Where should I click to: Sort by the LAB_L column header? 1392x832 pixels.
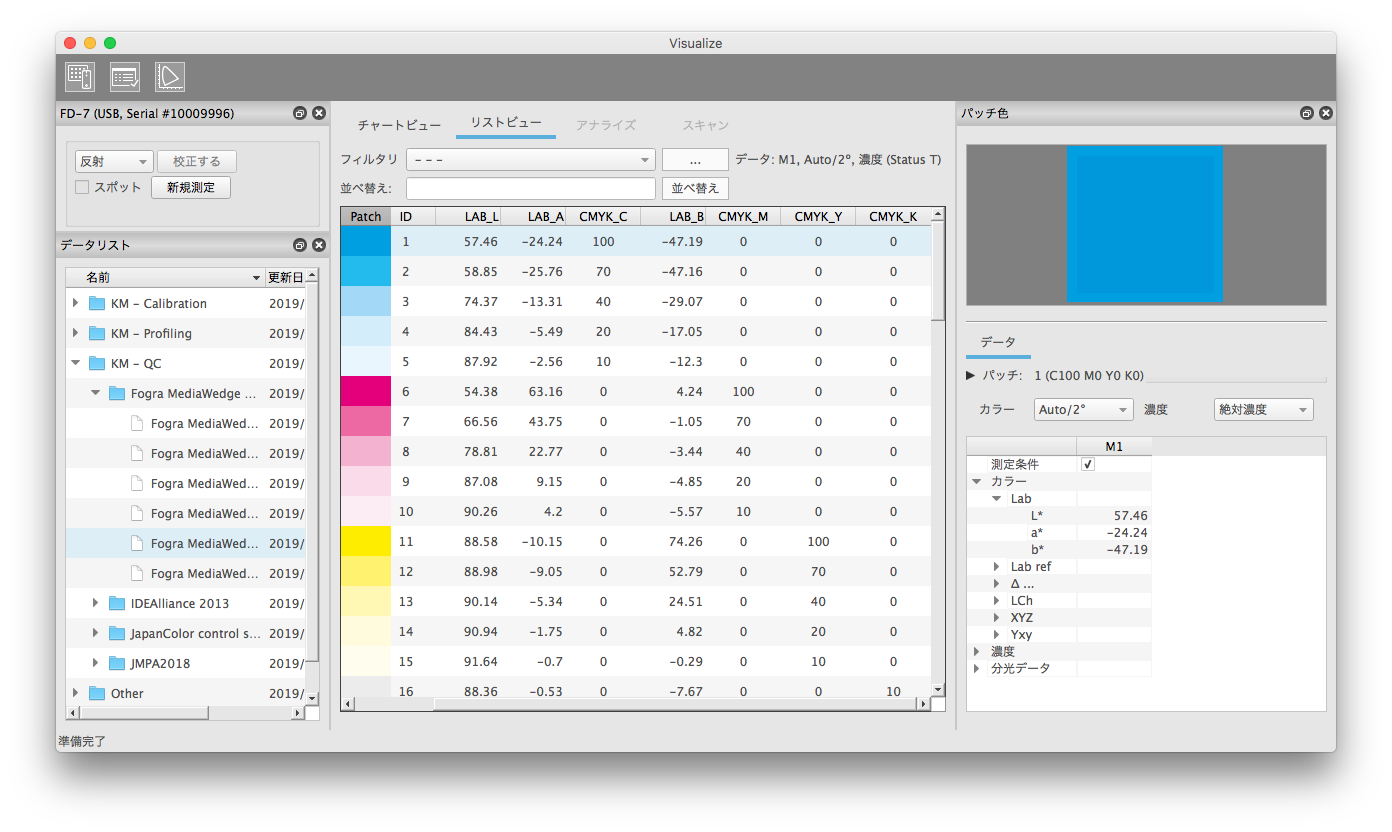point(468,216)
